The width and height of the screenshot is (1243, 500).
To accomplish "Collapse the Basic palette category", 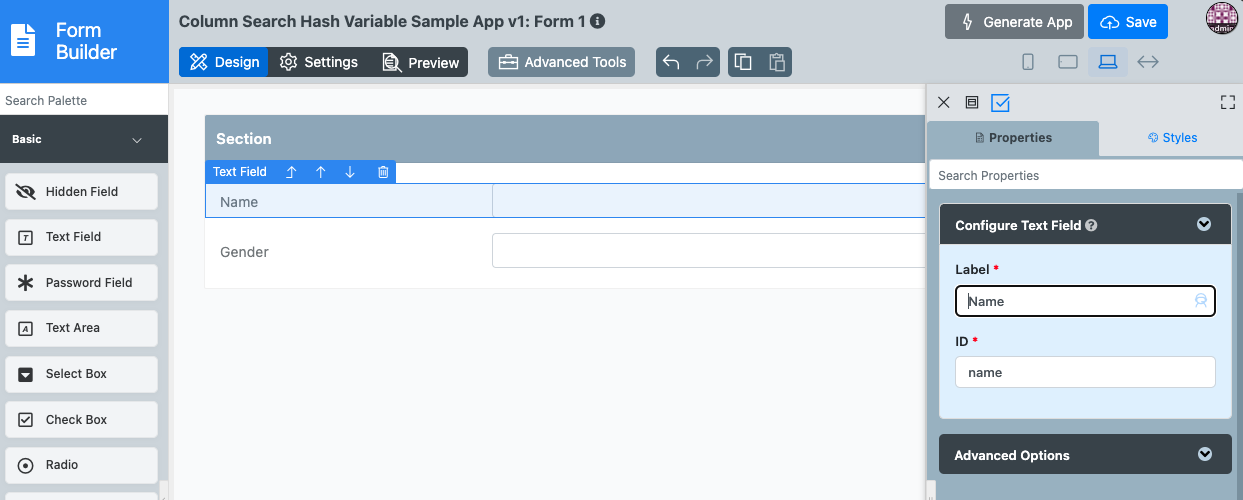I will coord(137,140).
